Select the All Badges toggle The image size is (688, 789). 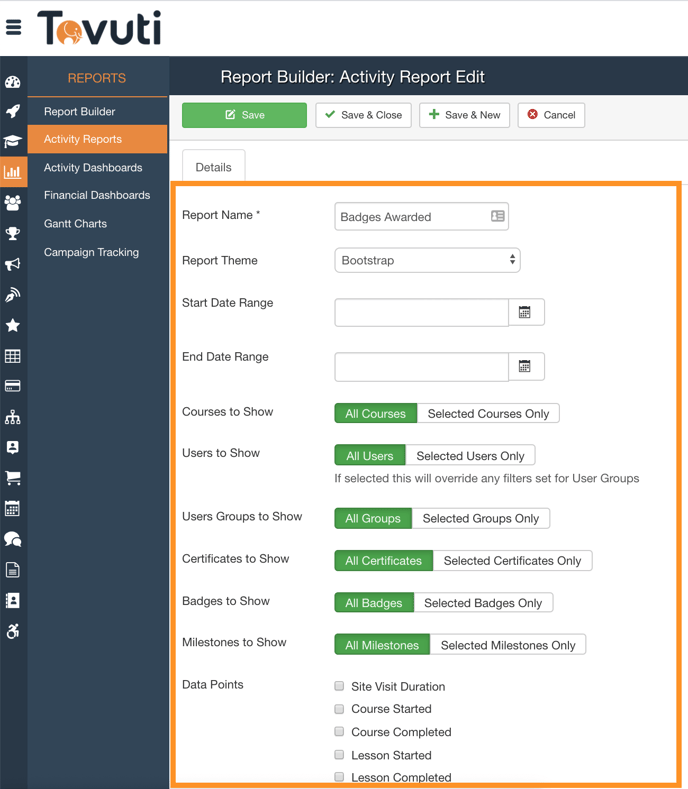pos(374,603)
